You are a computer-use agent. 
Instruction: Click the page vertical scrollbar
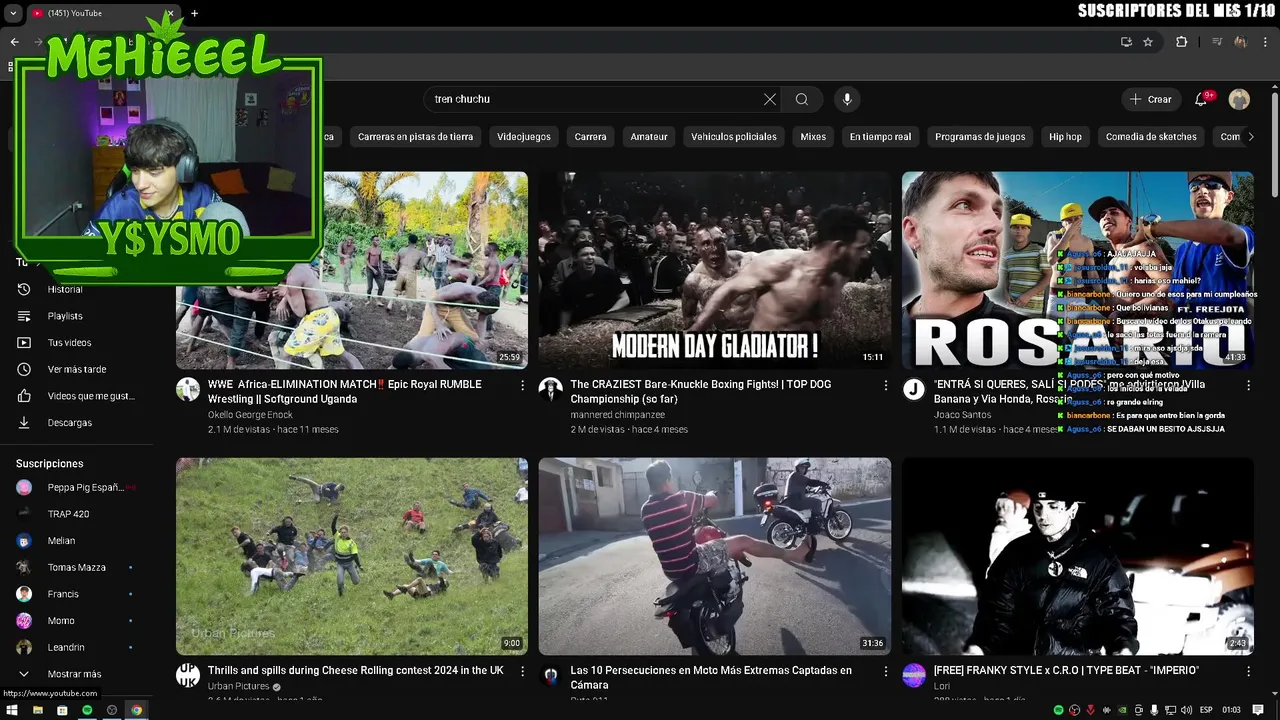click(1275, 145)
